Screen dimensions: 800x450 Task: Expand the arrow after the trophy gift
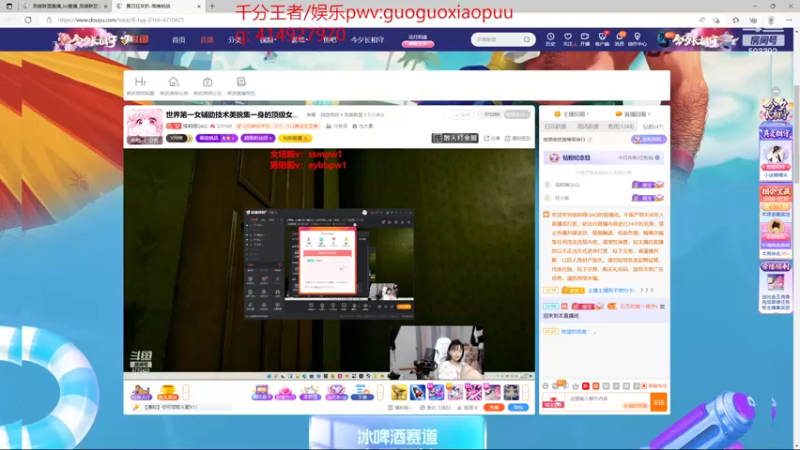[186, 392]
